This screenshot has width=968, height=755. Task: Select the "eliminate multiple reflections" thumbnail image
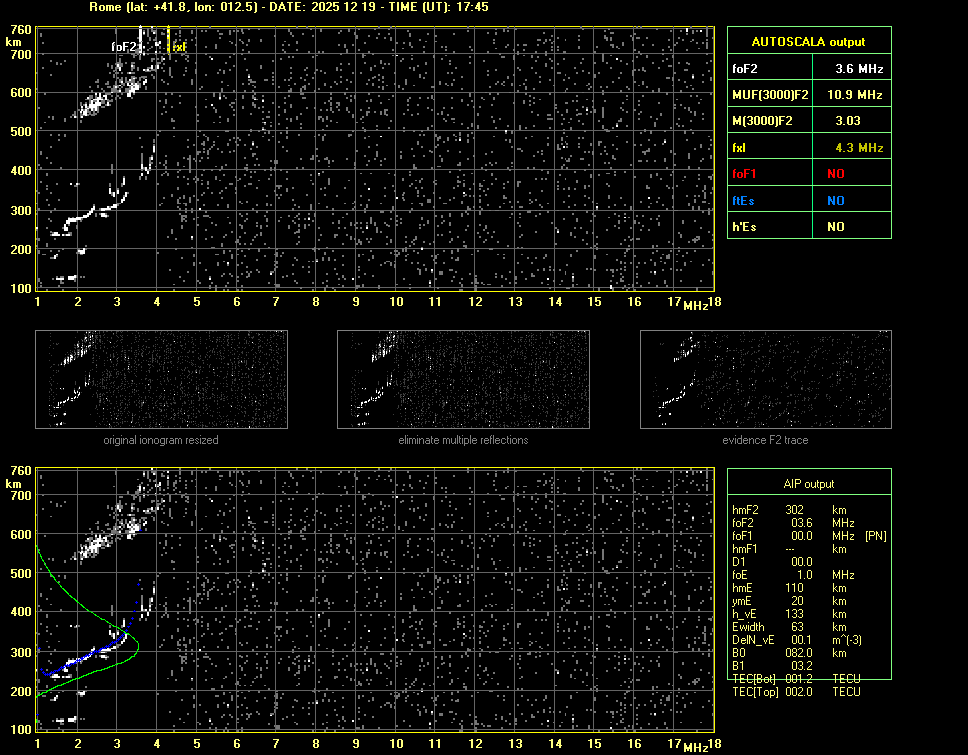pyautogui.click(x=463, y=380)
